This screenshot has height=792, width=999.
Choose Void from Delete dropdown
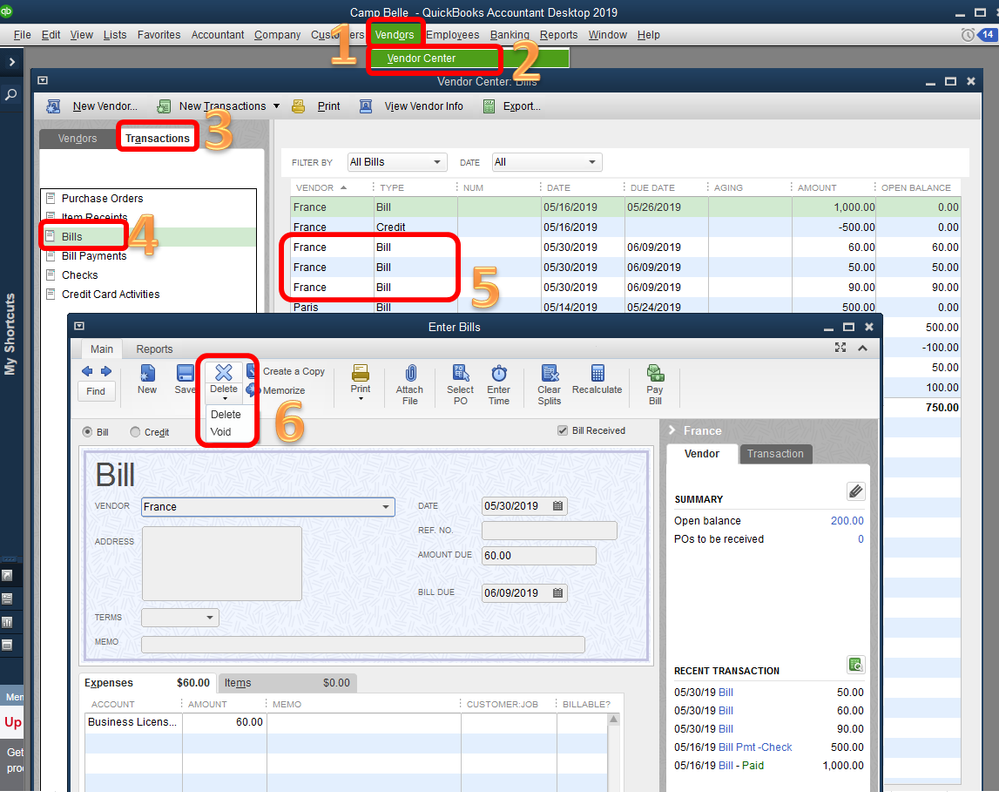pos(220,432)
